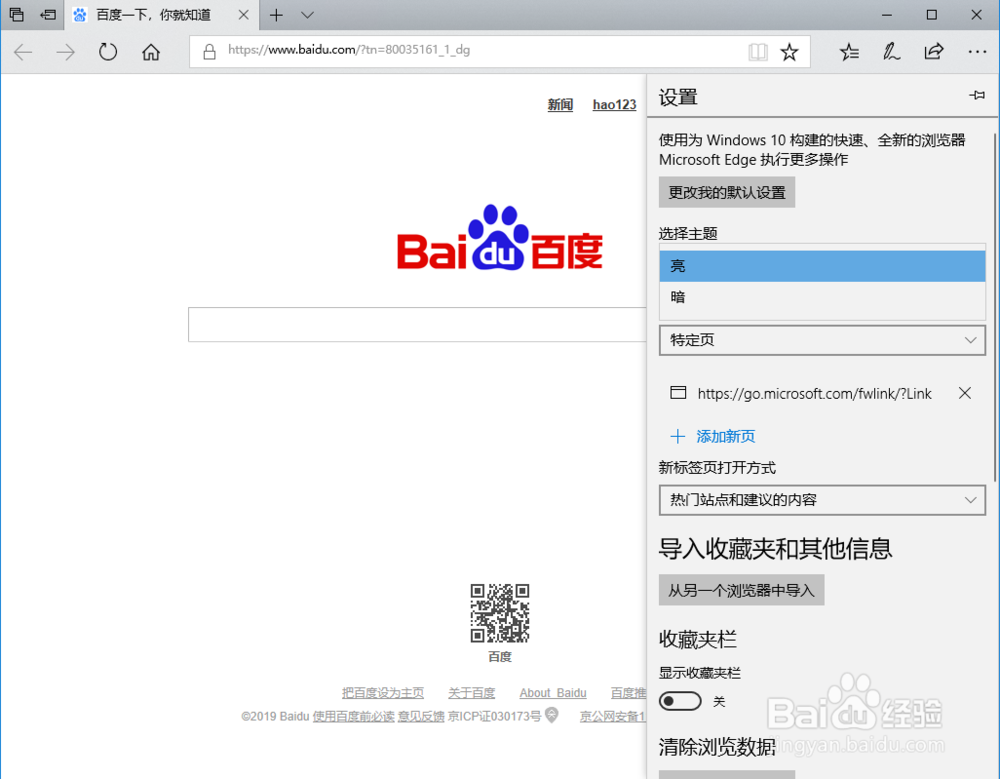Screen dimensions: 1000x779
Task: Go back to the previous page
Action: [x=24, y=52]
